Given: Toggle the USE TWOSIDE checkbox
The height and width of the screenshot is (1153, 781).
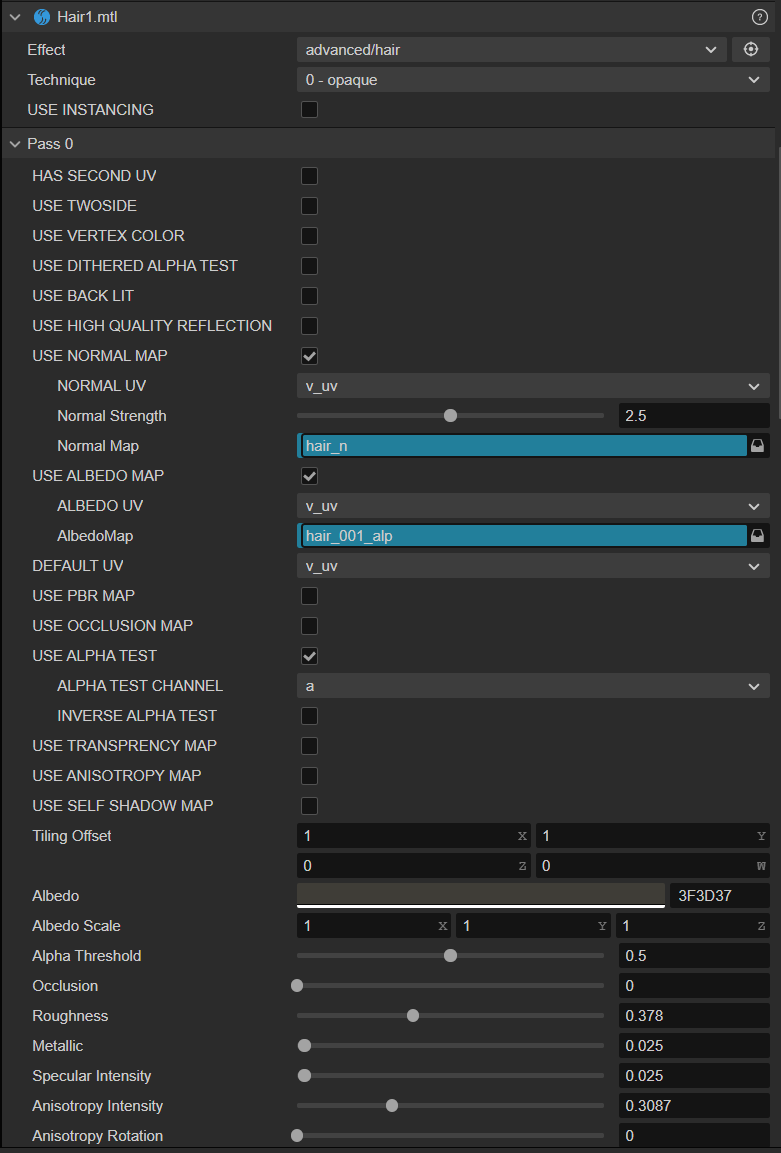Looking at the screenshot, I should [x=310, y=206].
